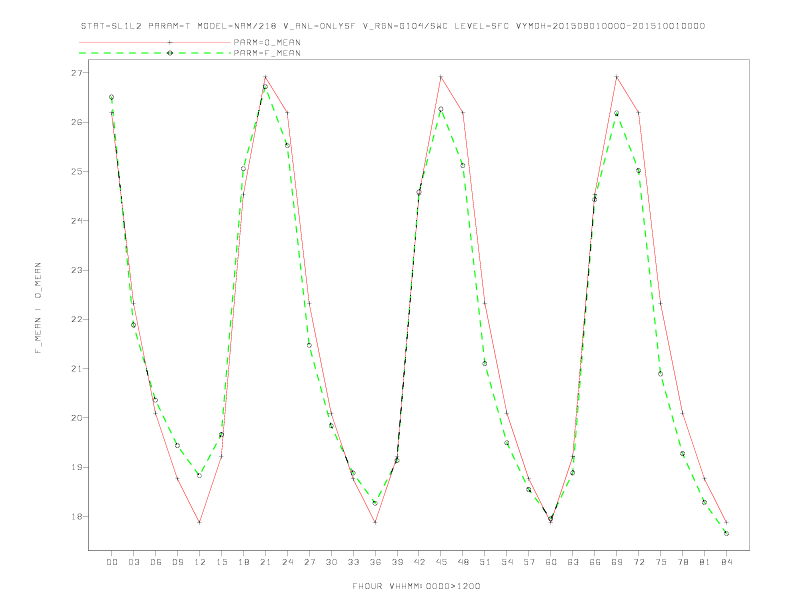Click x-axis tick label 21
The image size is (792, 612).
(265, 562)
